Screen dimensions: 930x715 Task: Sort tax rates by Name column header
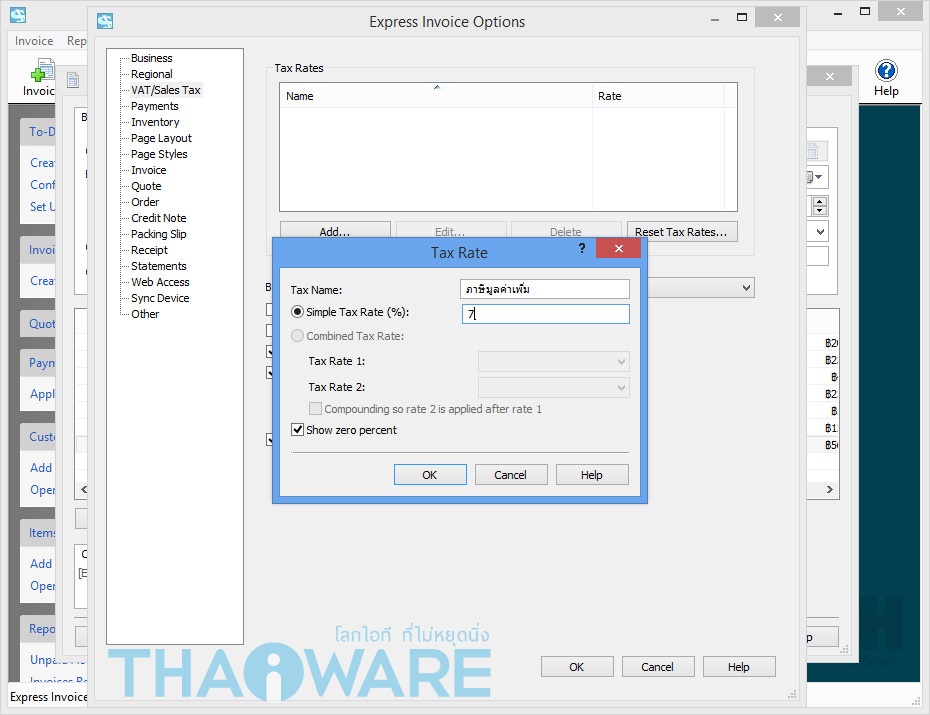coord(436,96)
